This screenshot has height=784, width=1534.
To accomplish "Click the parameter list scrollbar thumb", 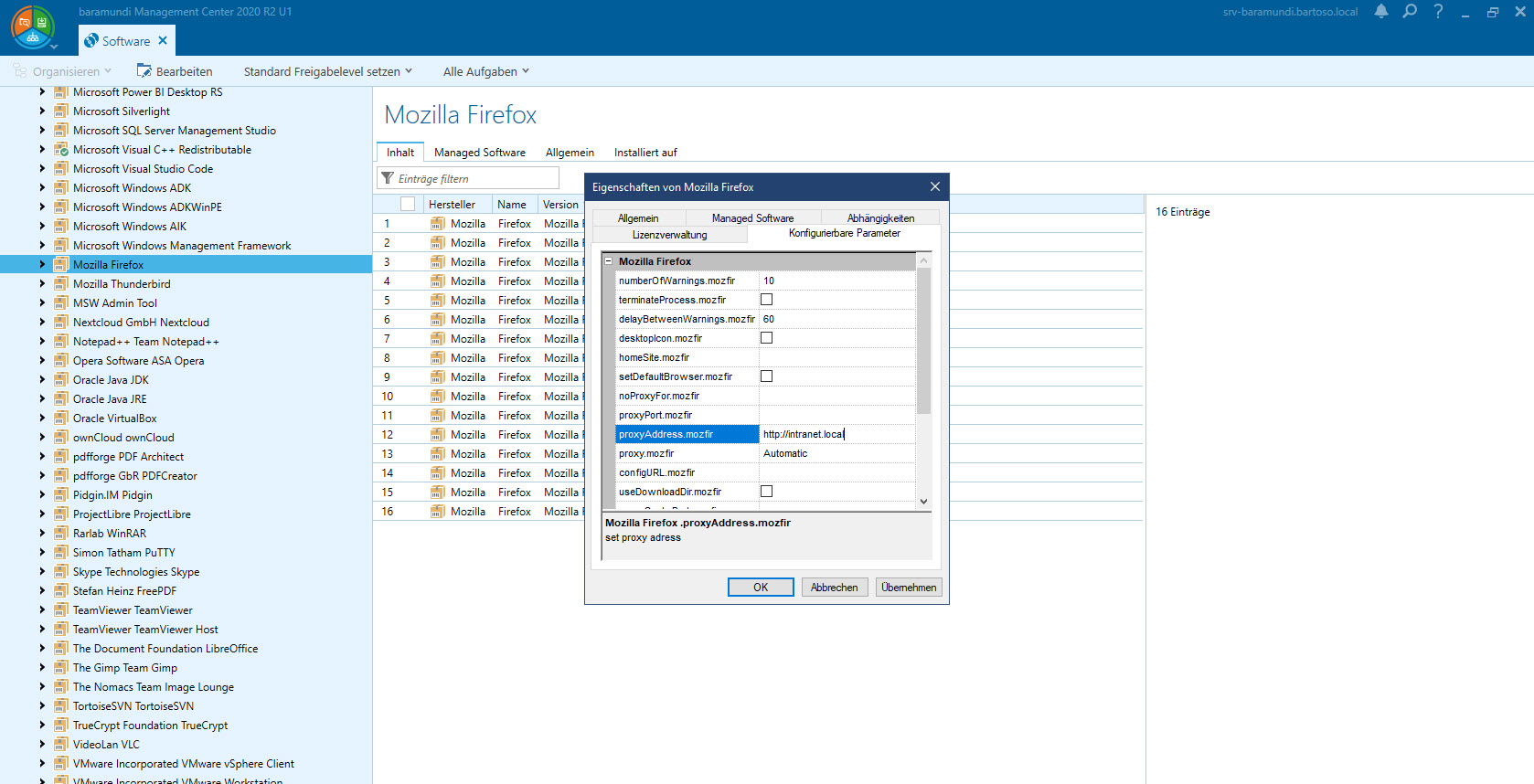I will (923, 341).
